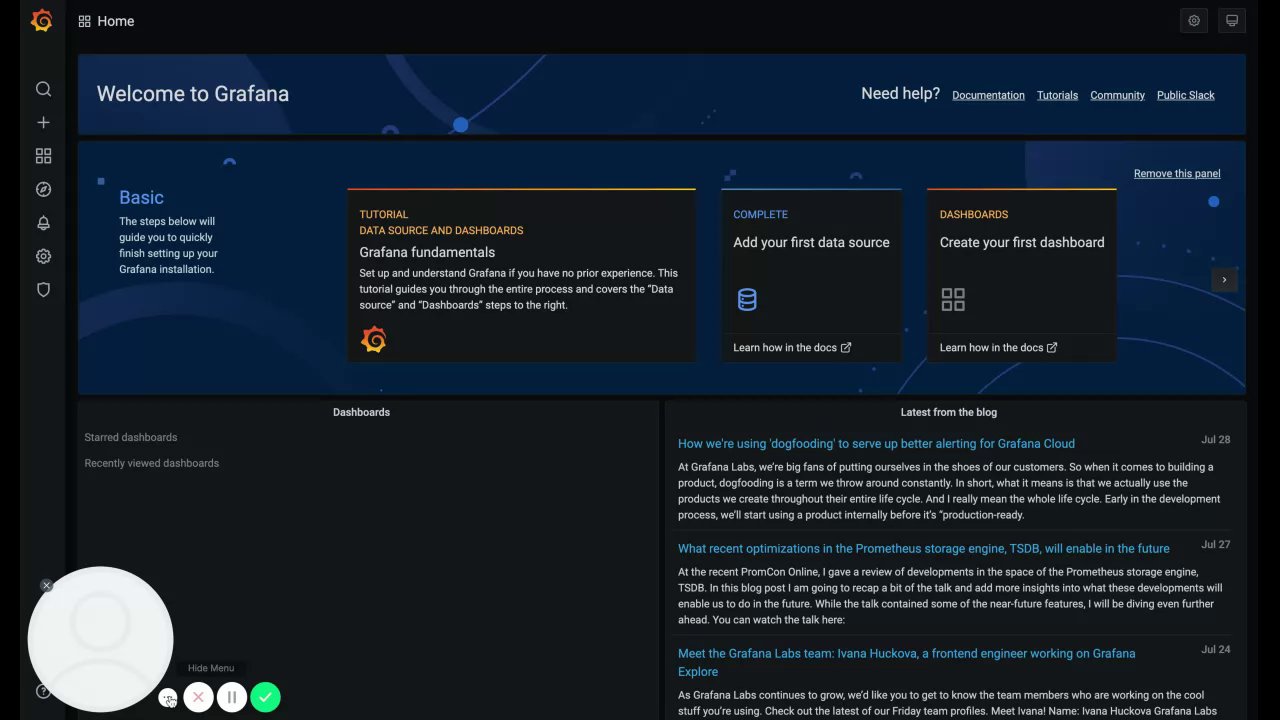The width and height of the screenshot is (1280, 720).
Task: Cancel the recording with the red x button
Action: (x=198, y=697)
